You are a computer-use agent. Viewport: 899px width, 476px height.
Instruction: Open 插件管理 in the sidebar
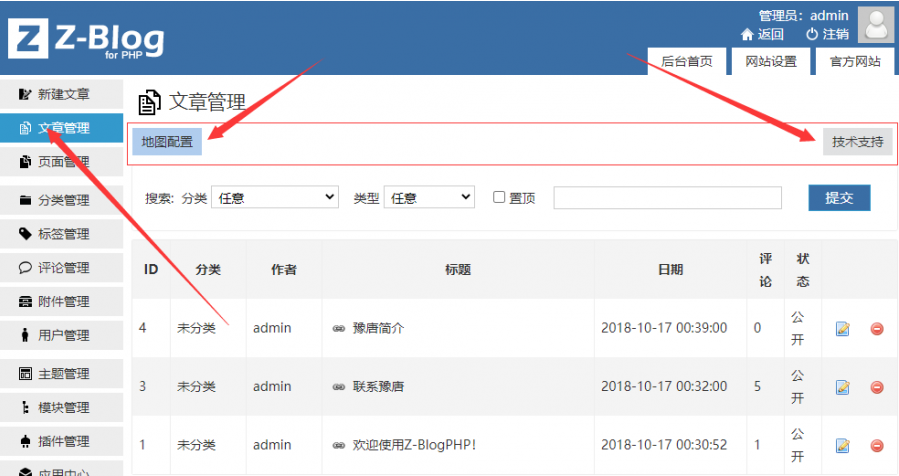click(62, 441)
